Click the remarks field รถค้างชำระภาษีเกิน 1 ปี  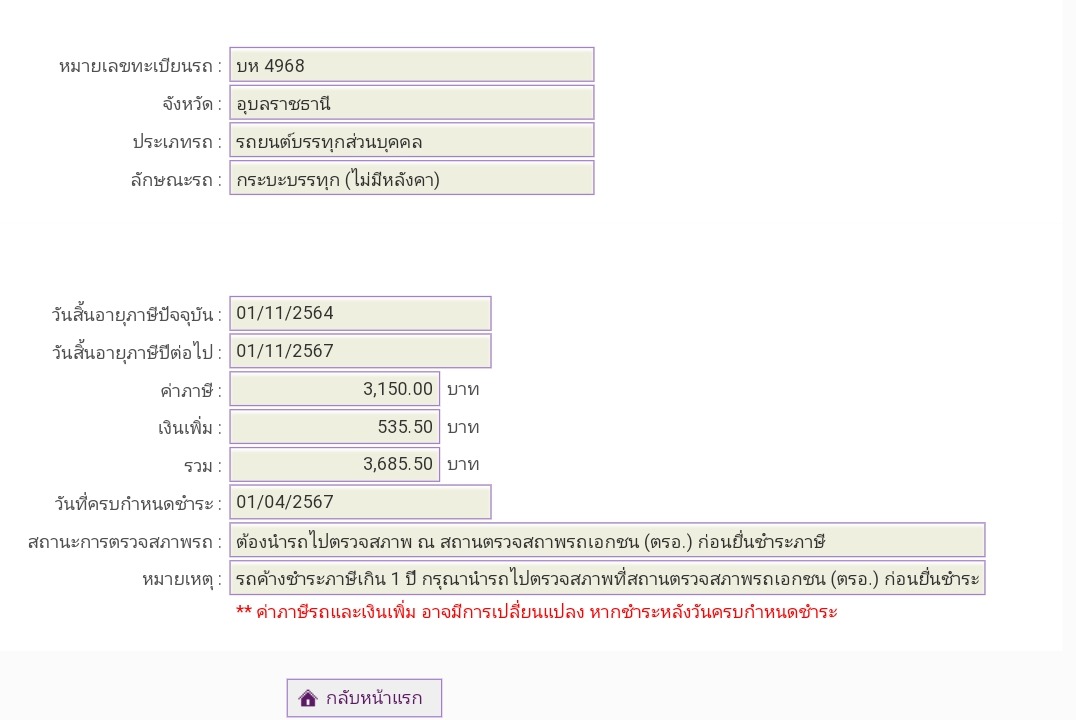point(607,578)
